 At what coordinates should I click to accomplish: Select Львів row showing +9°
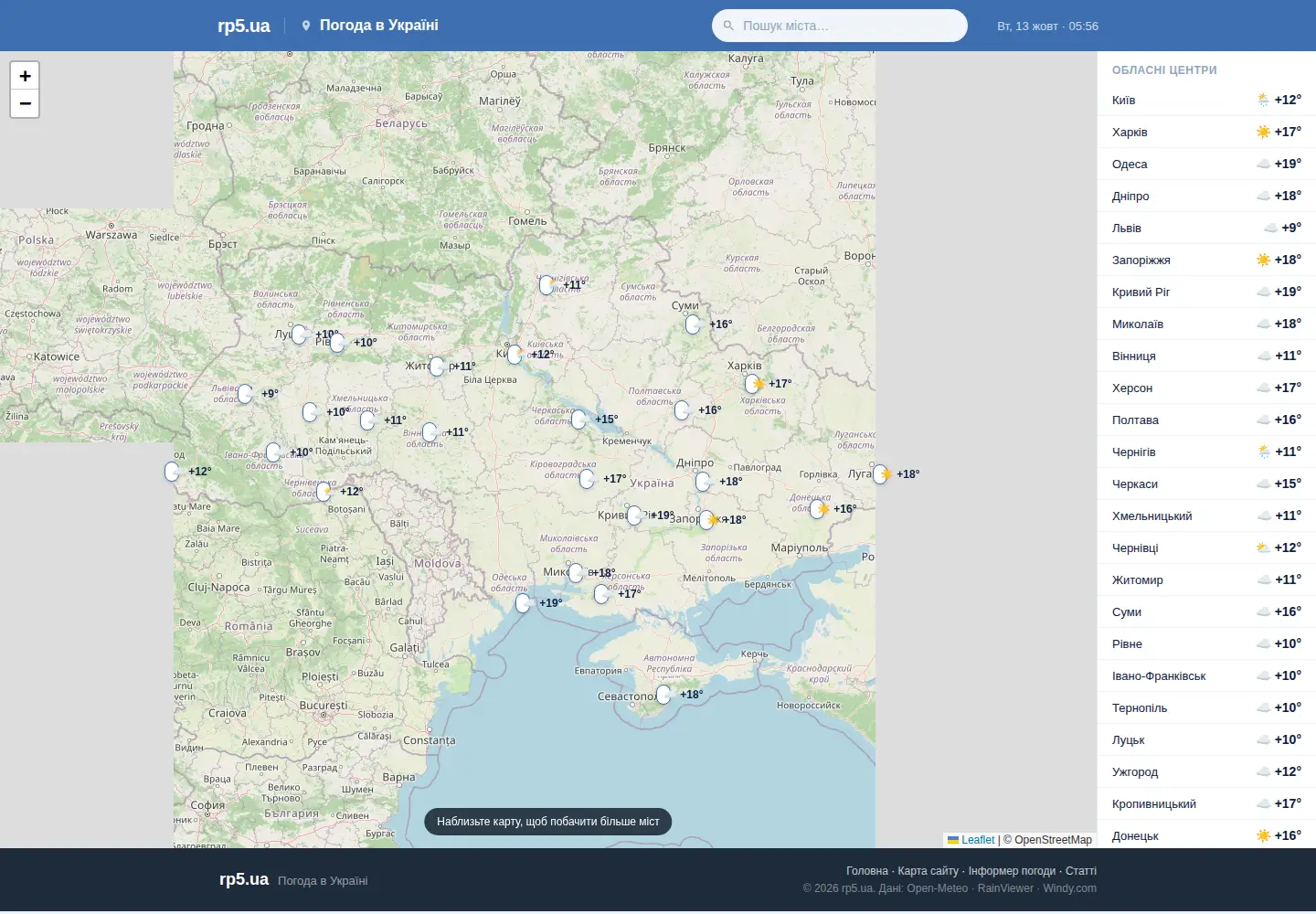tap(1206, 228)
